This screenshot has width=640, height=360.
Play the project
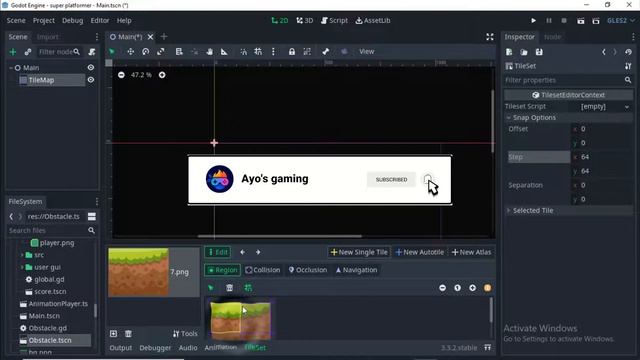click(533, 20)
